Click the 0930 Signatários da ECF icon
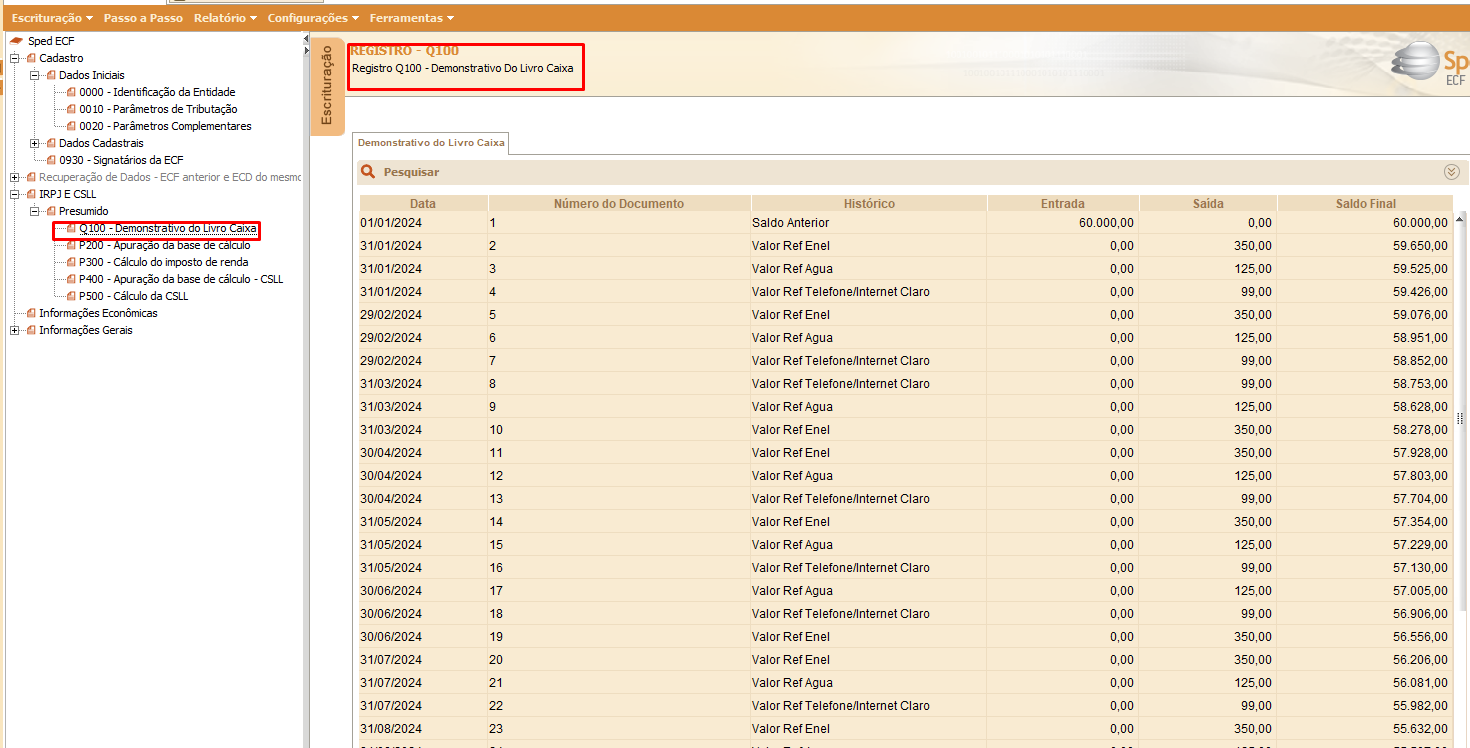 [x=51, y=160]
